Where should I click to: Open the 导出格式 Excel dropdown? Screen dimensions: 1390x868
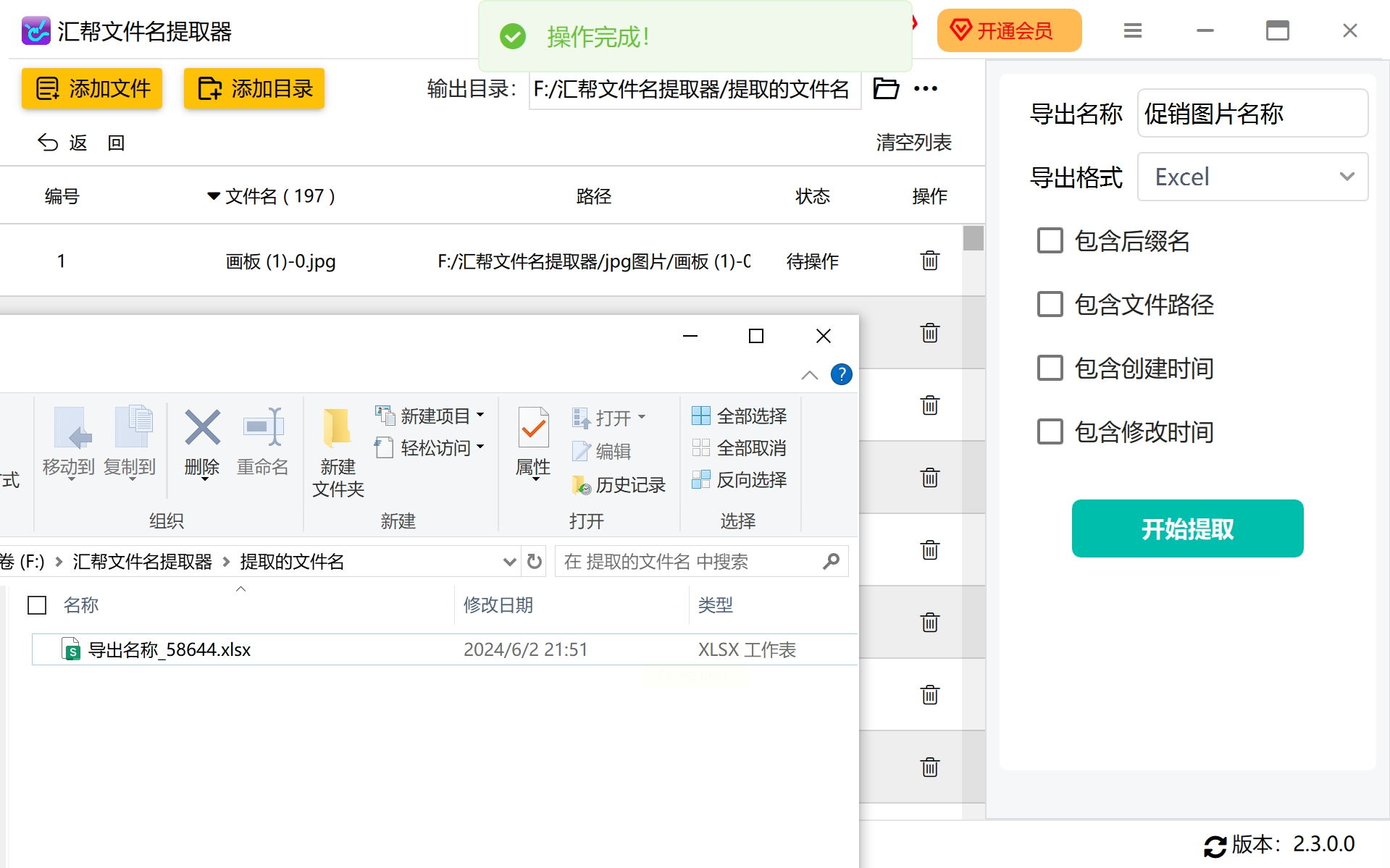tap(1252, 177)
